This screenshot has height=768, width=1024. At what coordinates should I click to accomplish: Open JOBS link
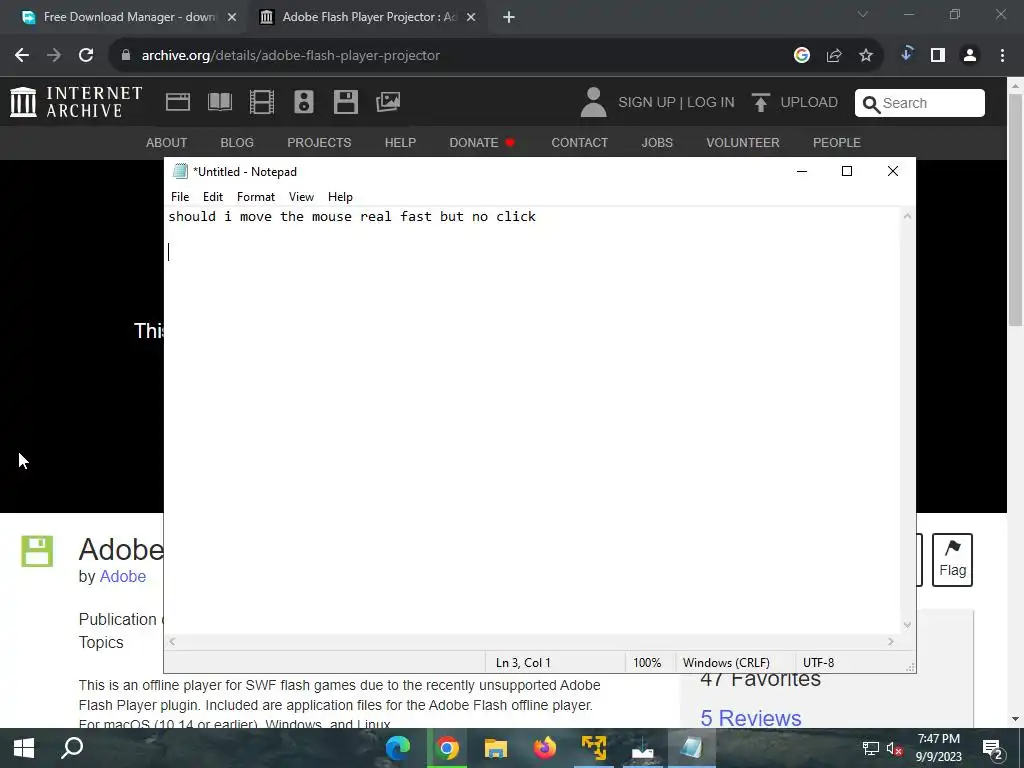point(656,142)
